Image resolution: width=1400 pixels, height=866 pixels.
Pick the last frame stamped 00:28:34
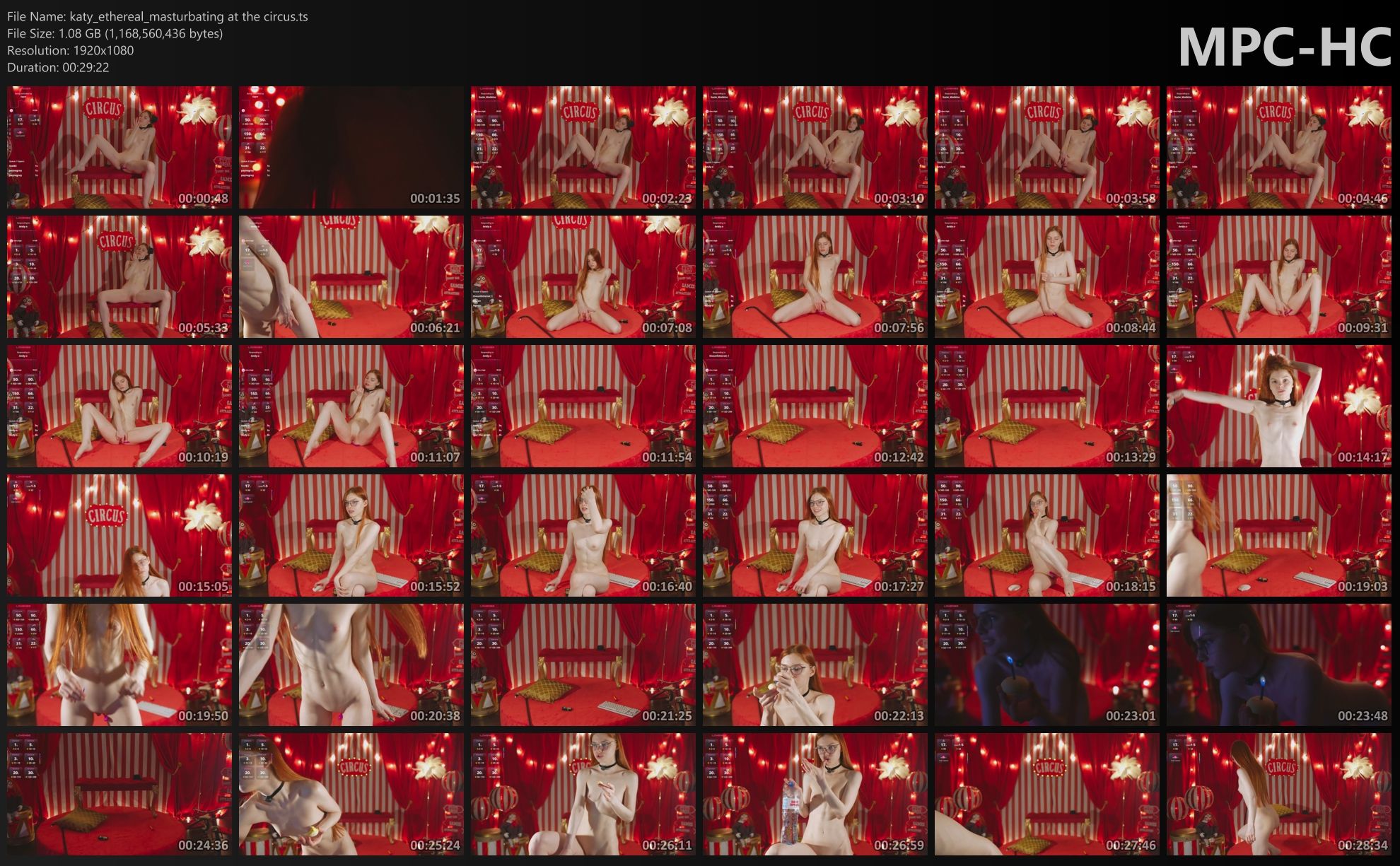(1279, 795)
